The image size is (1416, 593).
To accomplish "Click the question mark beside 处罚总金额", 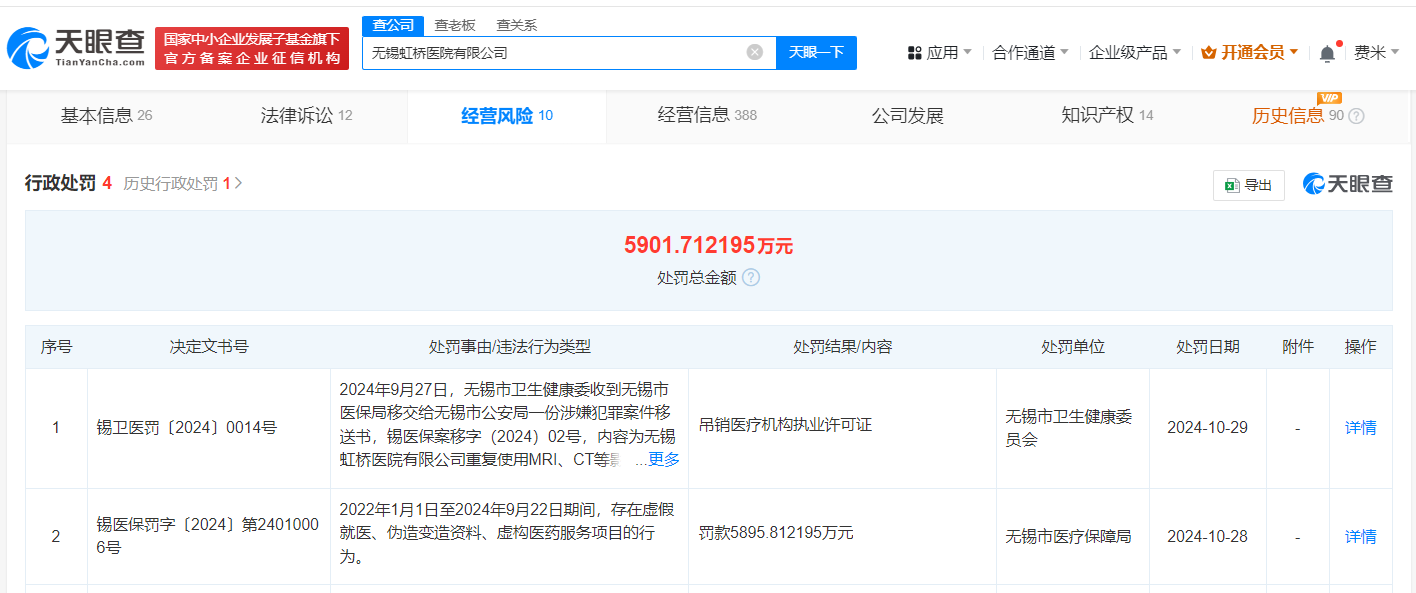I will [751, 277].
